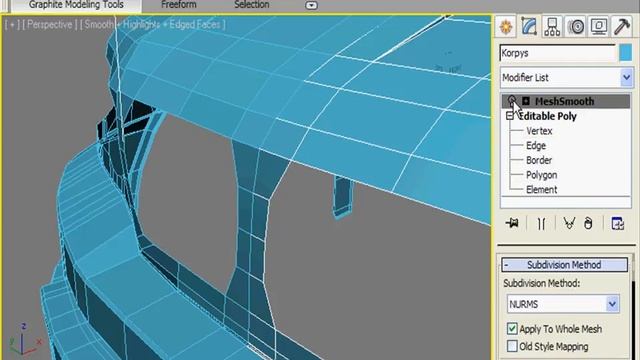Select Edge sub-object level

pos(536,146)
